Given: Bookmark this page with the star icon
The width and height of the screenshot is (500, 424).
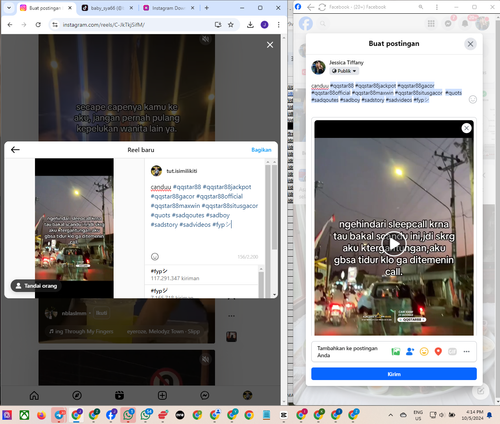Looking at the screenshot, I should pos(231,25).
